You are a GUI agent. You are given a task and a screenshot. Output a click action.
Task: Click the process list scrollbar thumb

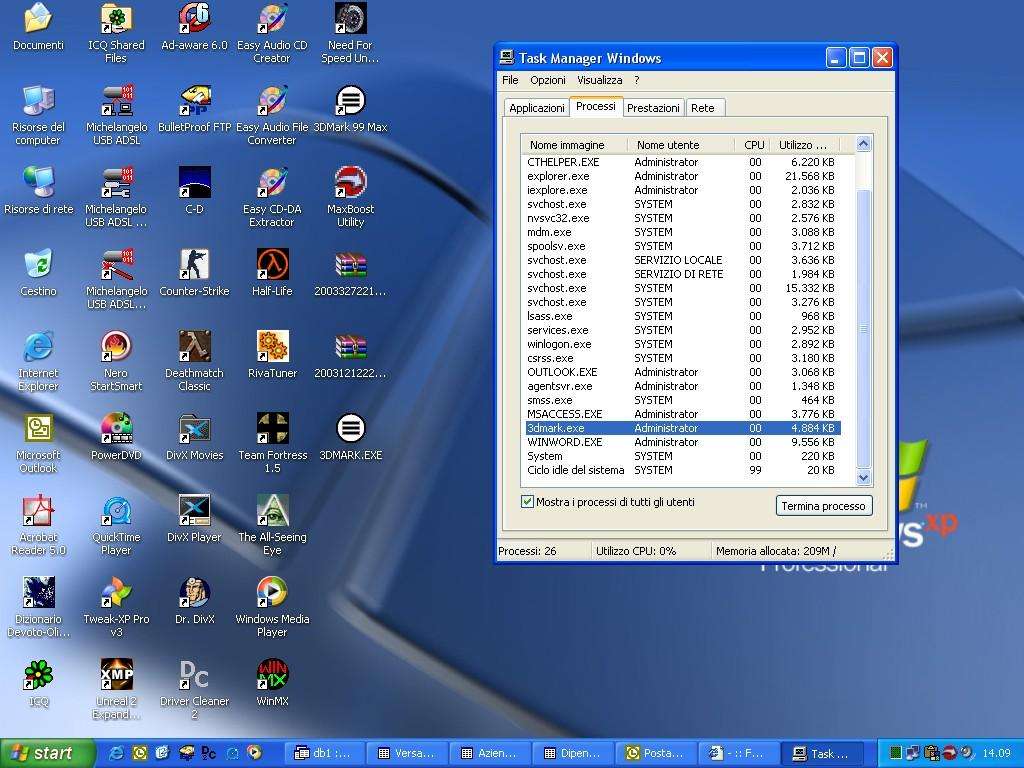[863, 329]
